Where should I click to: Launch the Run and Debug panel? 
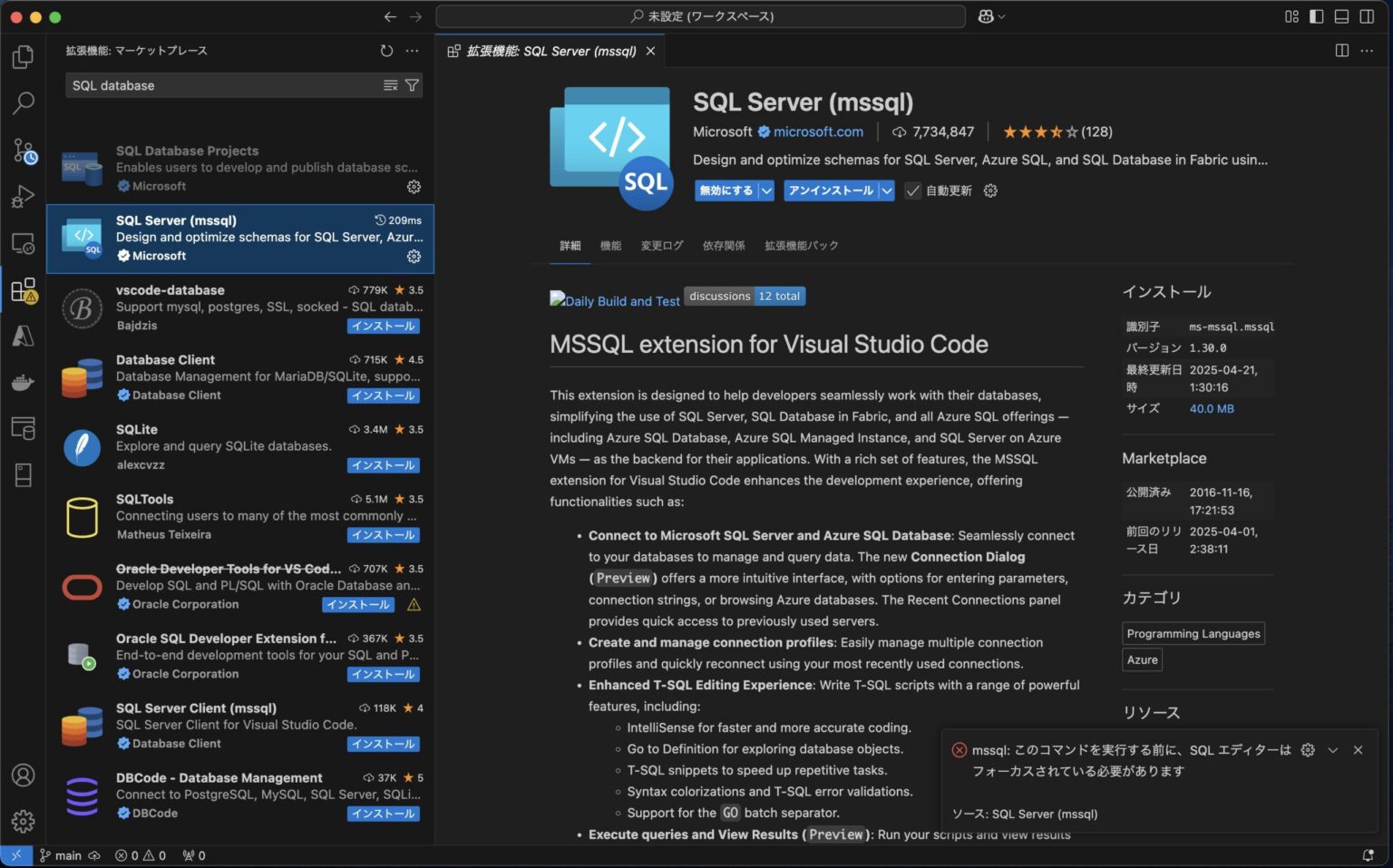click(23, 196)
